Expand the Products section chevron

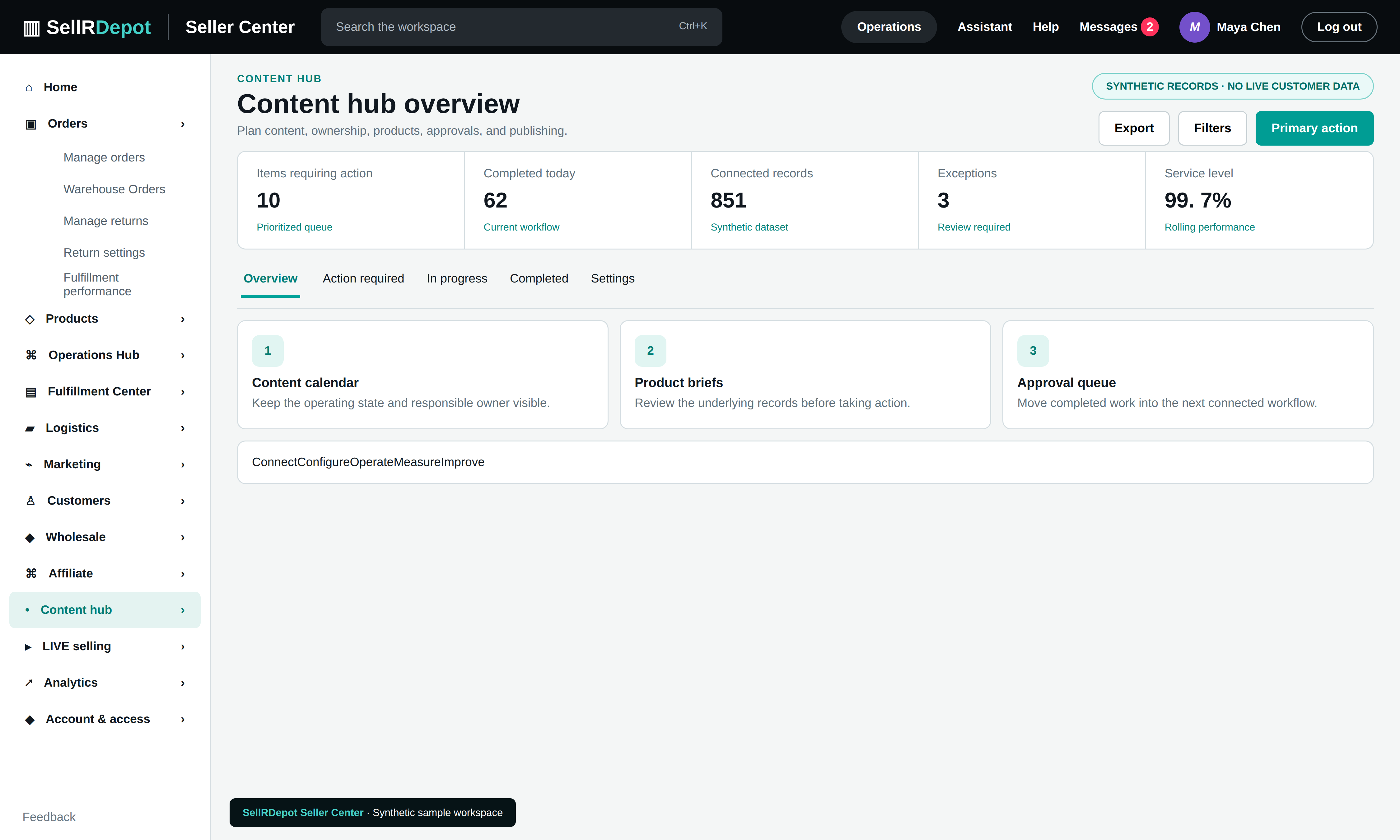tap(183, 319)
